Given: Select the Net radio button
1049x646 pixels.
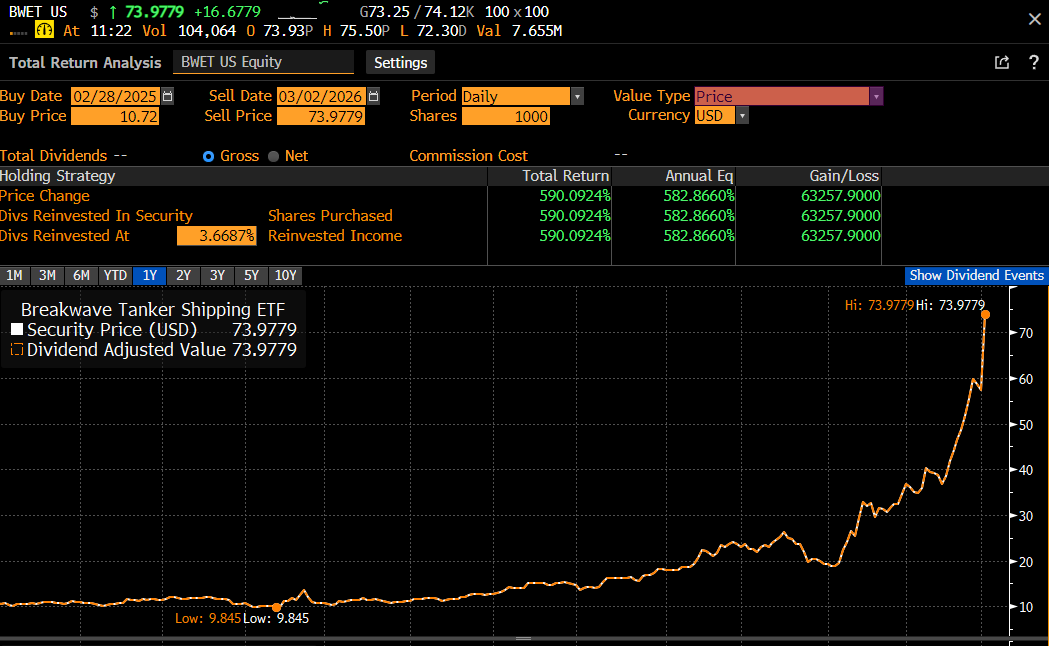Looking at the screenshot, I should point(274,156).
